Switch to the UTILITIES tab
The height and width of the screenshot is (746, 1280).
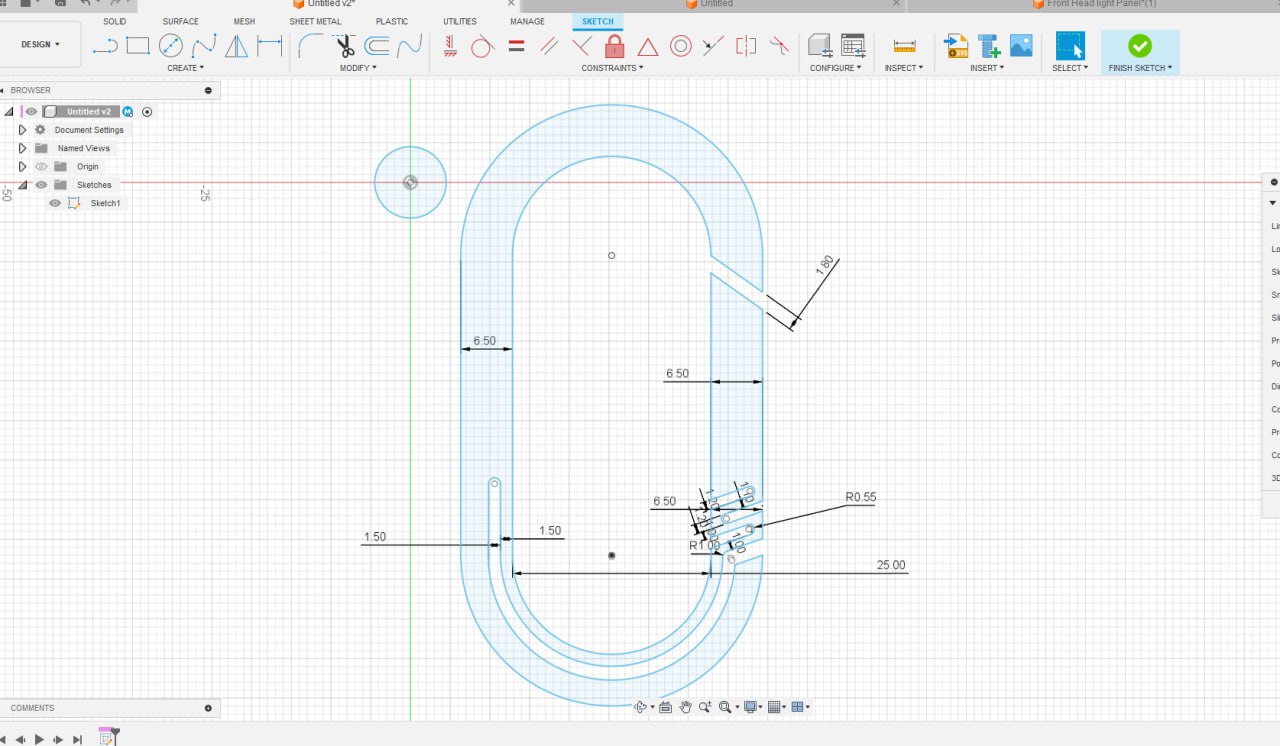coord(460,21)
